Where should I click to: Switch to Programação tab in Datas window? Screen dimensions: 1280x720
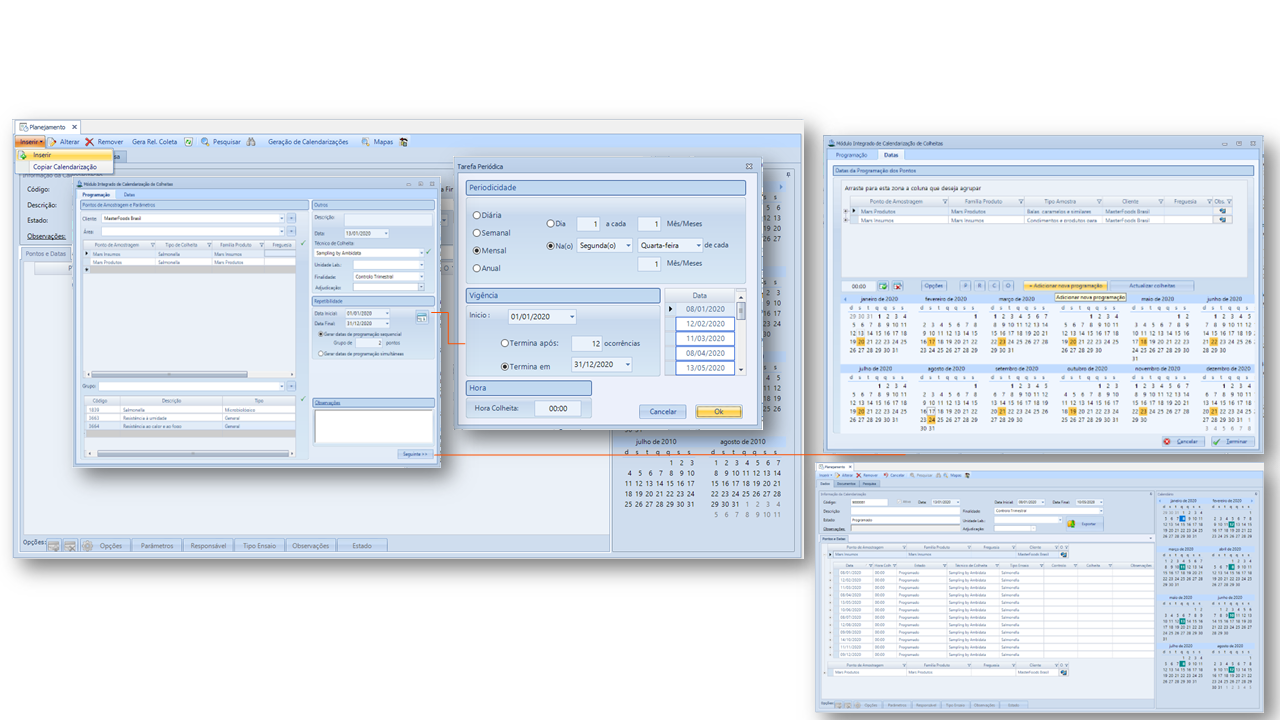coord(852,155)
